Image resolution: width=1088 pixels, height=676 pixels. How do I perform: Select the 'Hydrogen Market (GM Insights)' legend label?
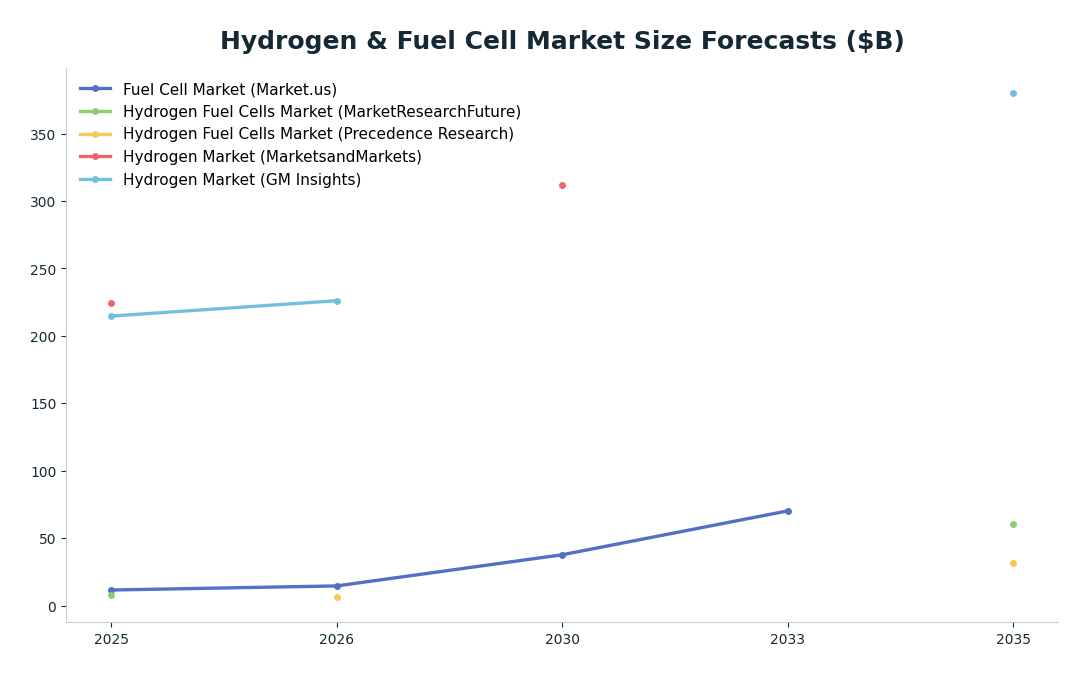coord(242,180)
